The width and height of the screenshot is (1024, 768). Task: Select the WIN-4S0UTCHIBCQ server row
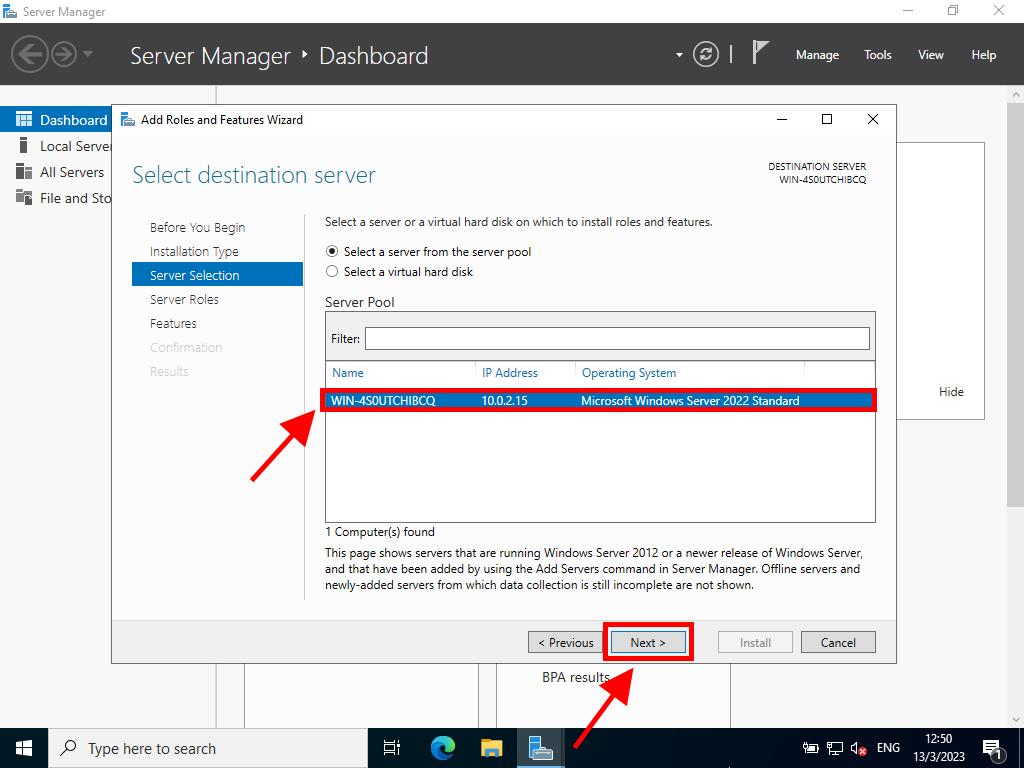[x=598, y=401]
